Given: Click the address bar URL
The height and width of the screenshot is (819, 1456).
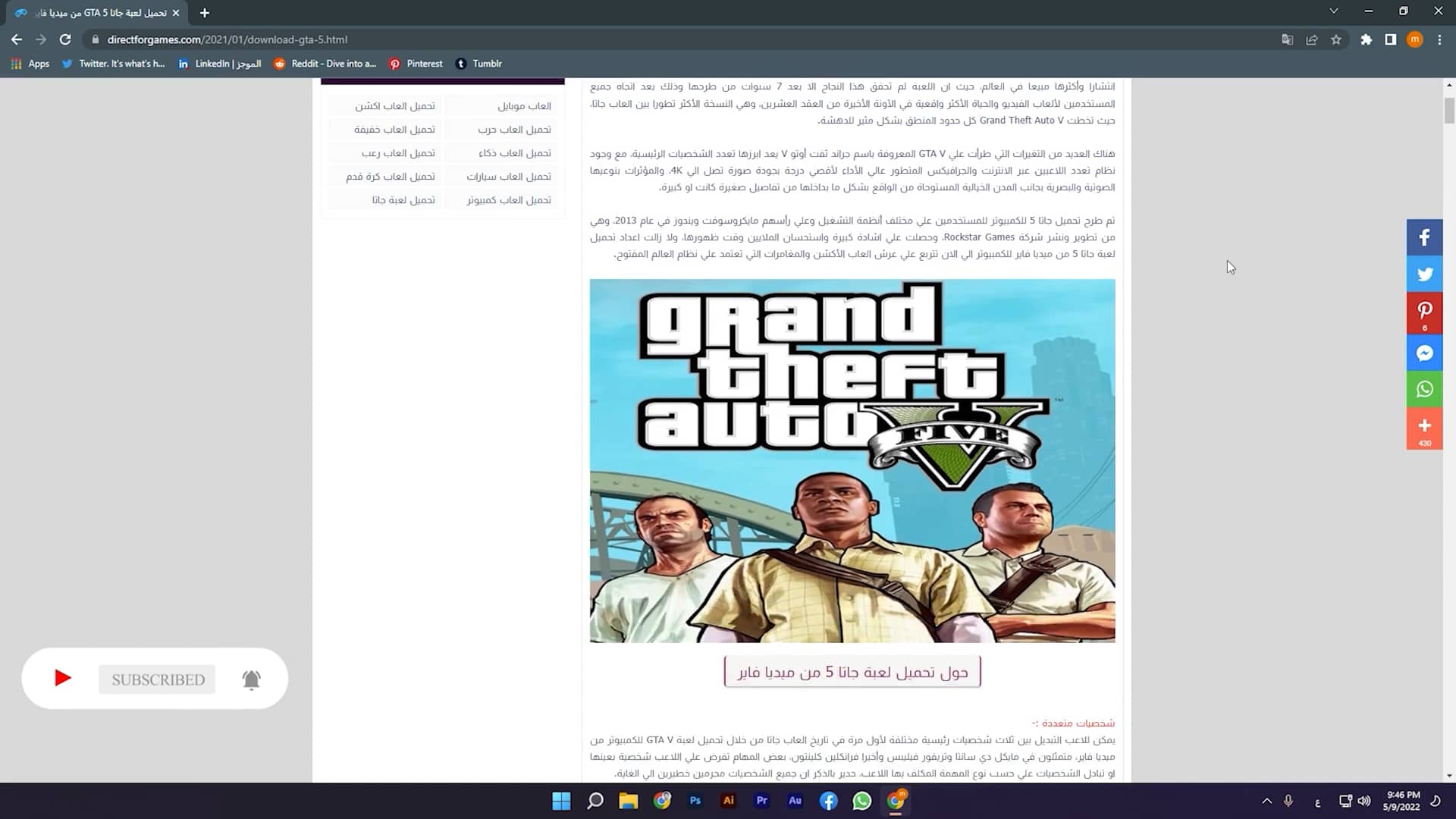Looking at the screenshot, I should [x=227, y=39].
